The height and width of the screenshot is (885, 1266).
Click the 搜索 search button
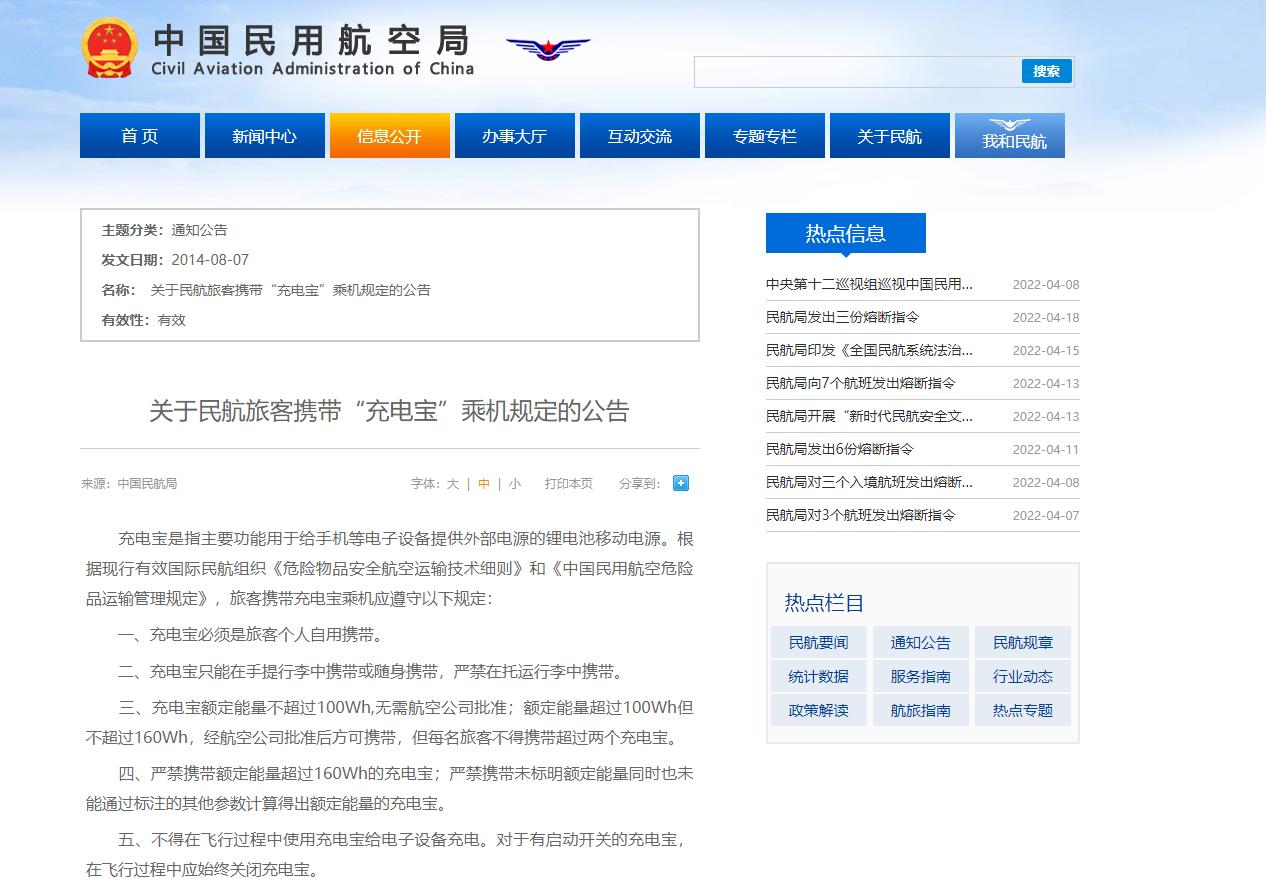1046,71
